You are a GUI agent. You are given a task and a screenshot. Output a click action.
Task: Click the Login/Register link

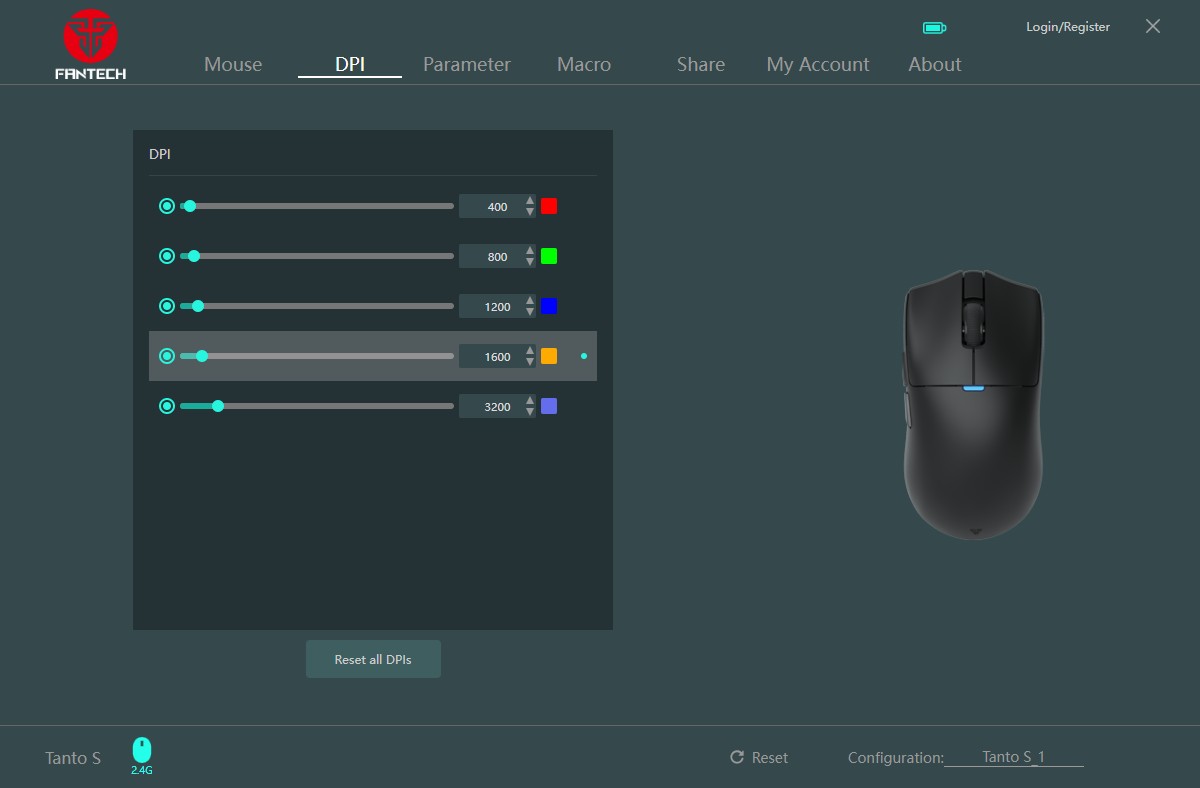tap(1068, 27)
